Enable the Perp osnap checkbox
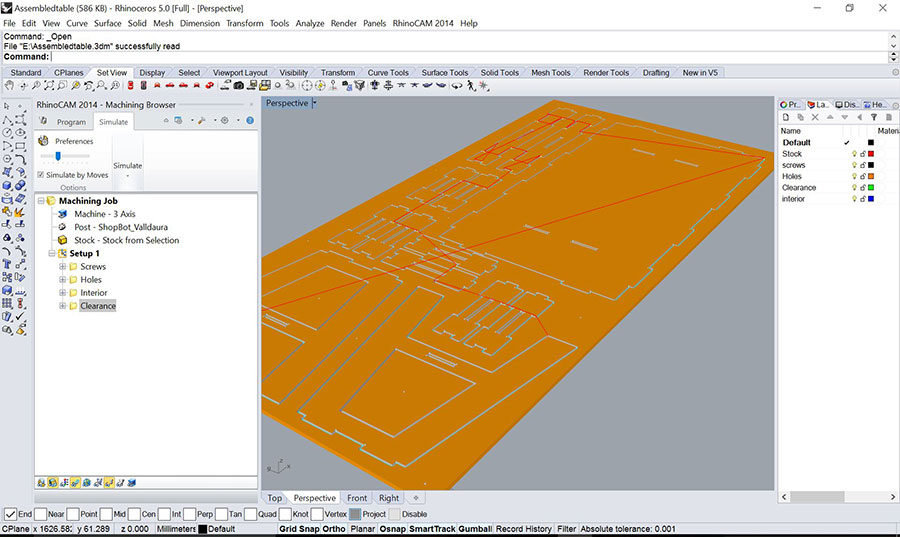Viewport: 900px width, 537px height. point(189,514)
